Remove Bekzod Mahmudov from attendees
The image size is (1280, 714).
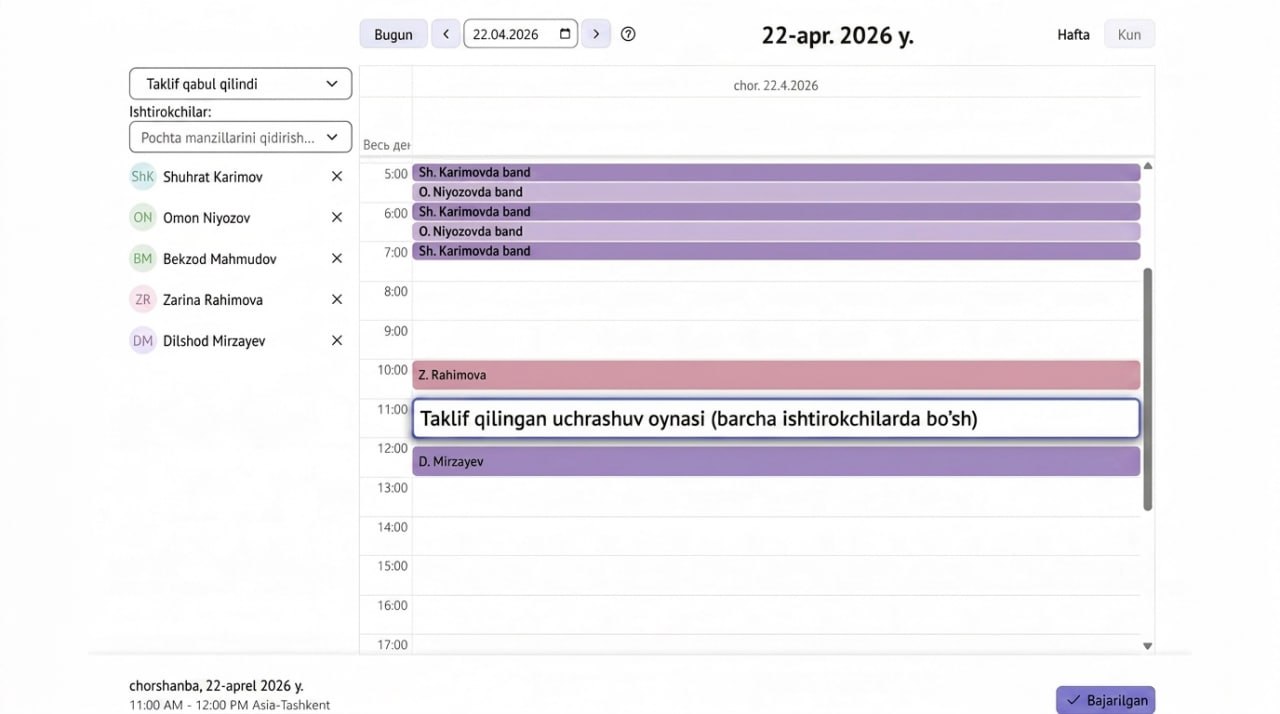[337, 258]
